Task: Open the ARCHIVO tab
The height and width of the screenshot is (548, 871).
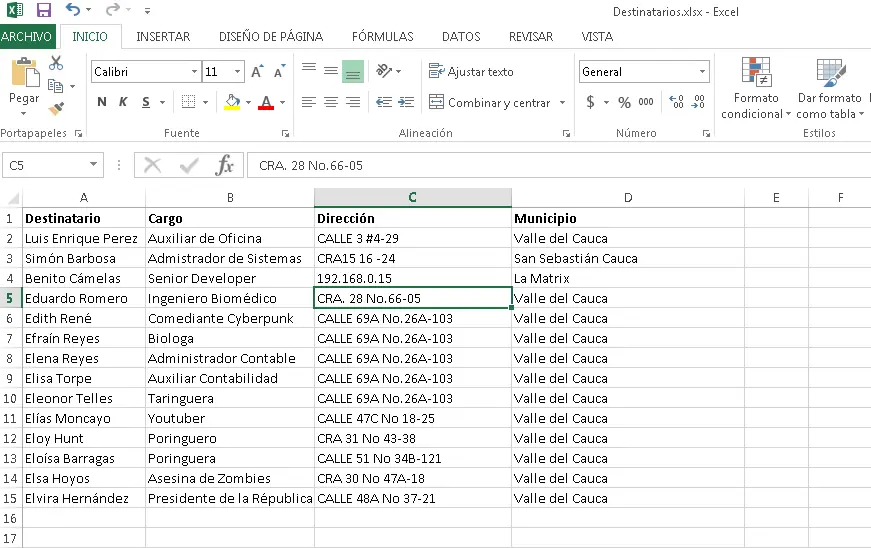Action: (27, 37)
